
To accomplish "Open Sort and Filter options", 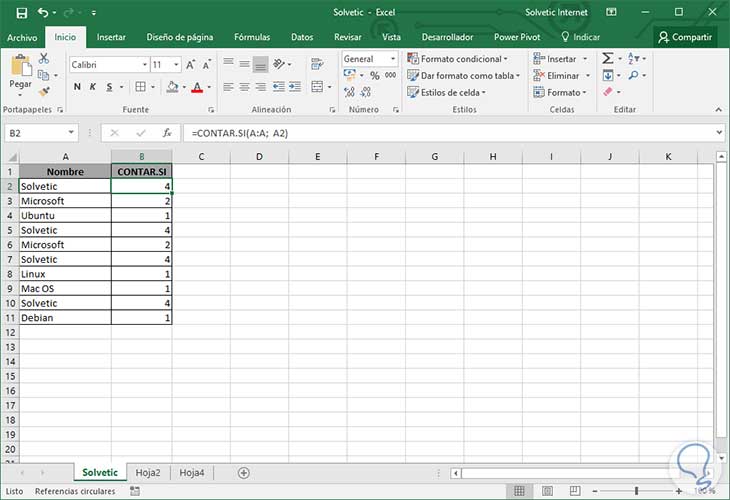I will (634, 58).
